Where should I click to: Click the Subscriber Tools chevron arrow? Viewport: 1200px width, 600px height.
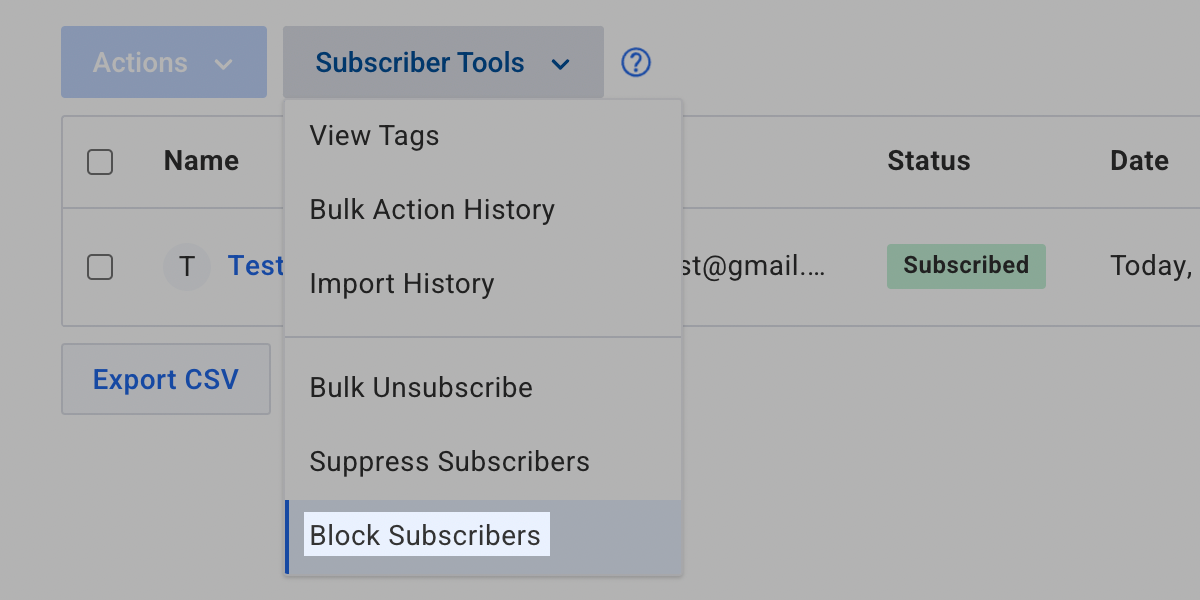coord(560,65)
